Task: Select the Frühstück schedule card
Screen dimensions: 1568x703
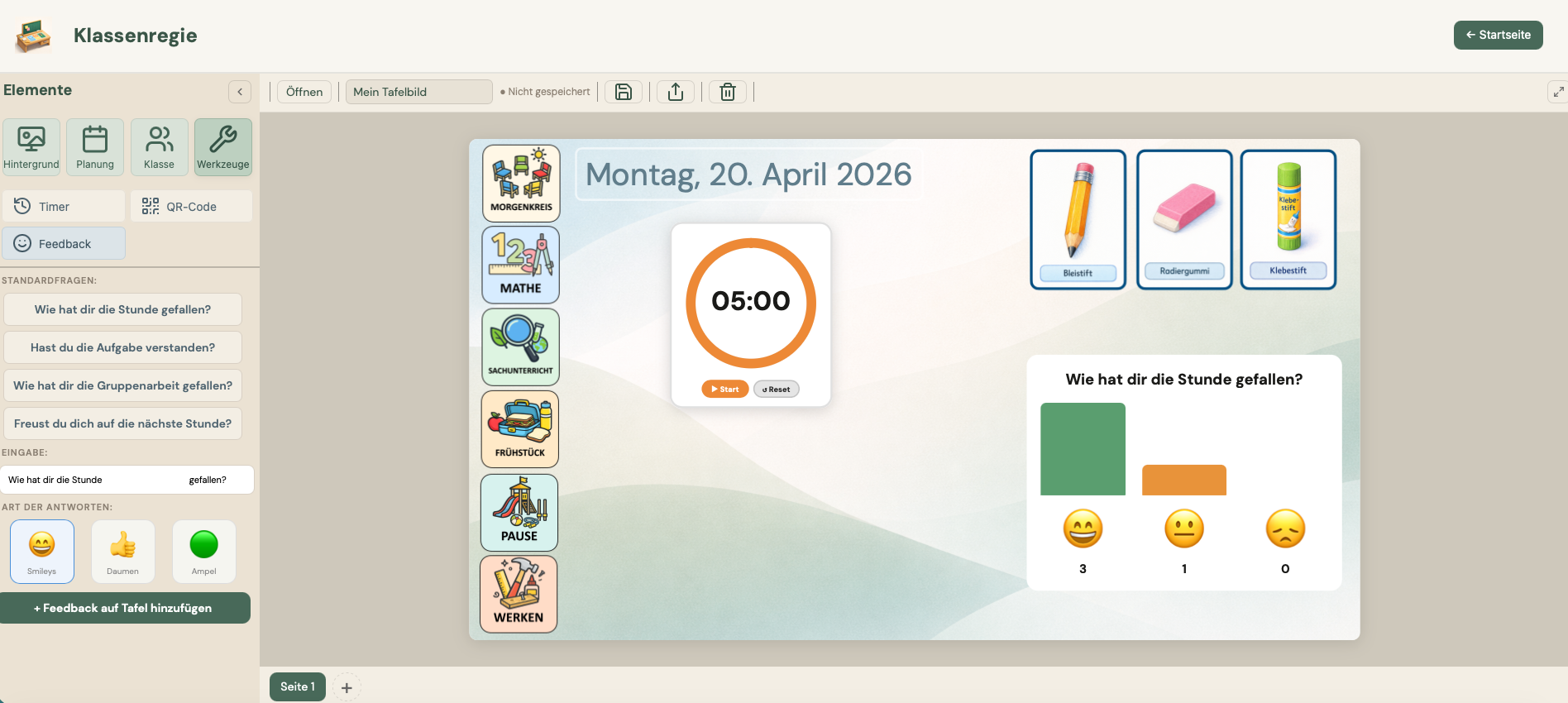Action: [519, 429]
